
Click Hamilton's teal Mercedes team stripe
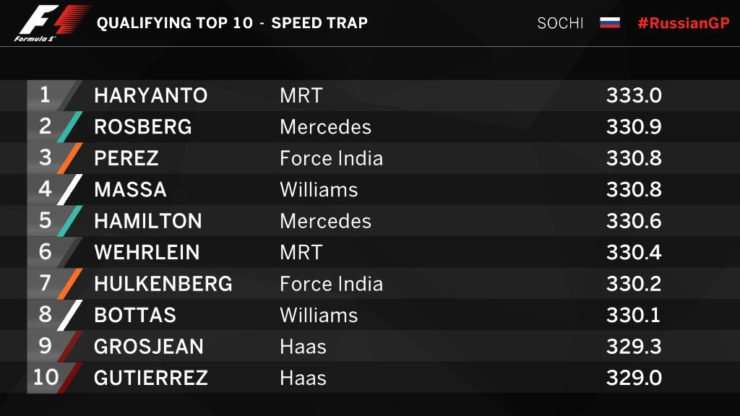70,221
